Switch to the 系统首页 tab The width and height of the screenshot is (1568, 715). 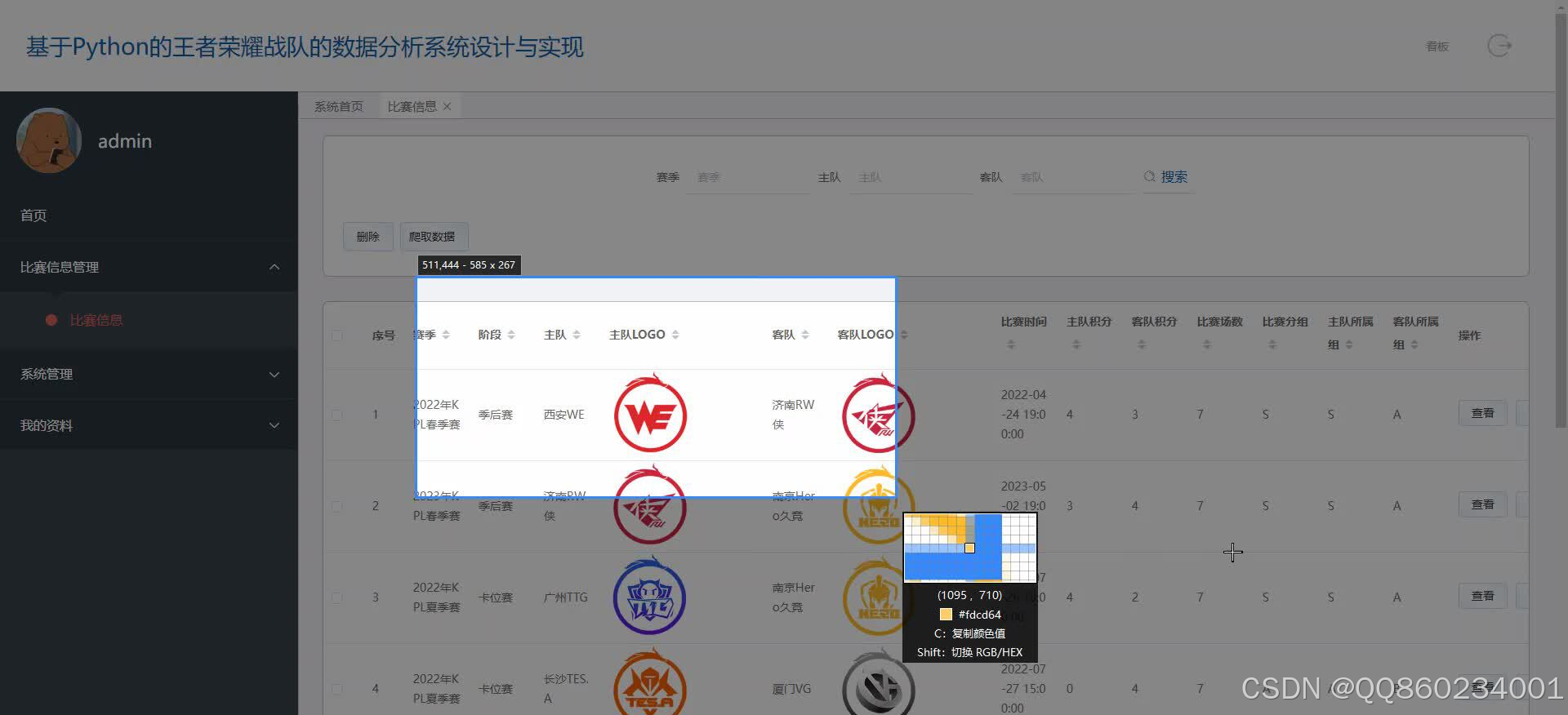click(338, 106)
